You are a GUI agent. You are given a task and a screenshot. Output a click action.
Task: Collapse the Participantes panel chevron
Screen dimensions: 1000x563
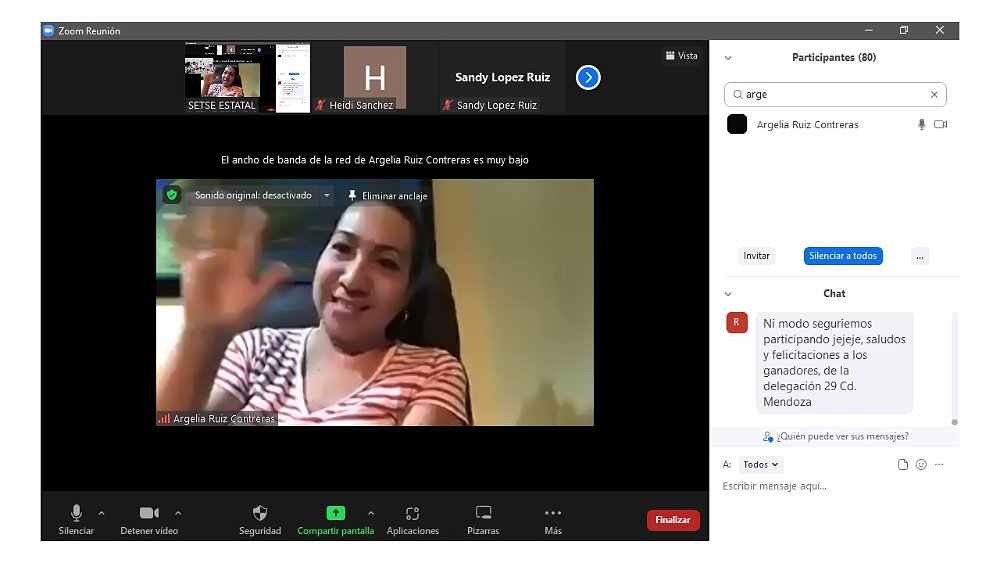728,58
